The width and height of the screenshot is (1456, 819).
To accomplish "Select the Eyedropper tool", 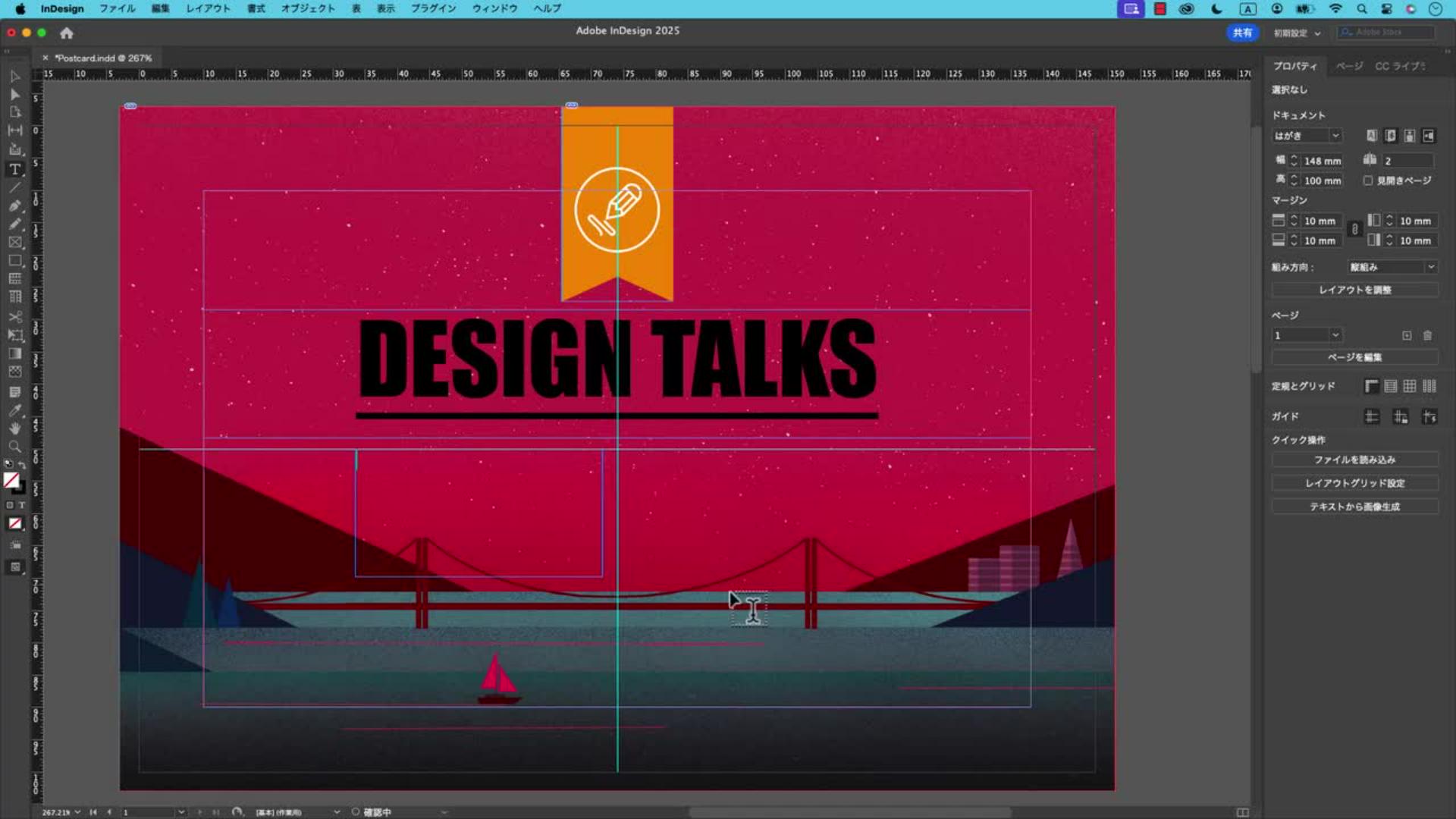I will (x=14, y=410).
